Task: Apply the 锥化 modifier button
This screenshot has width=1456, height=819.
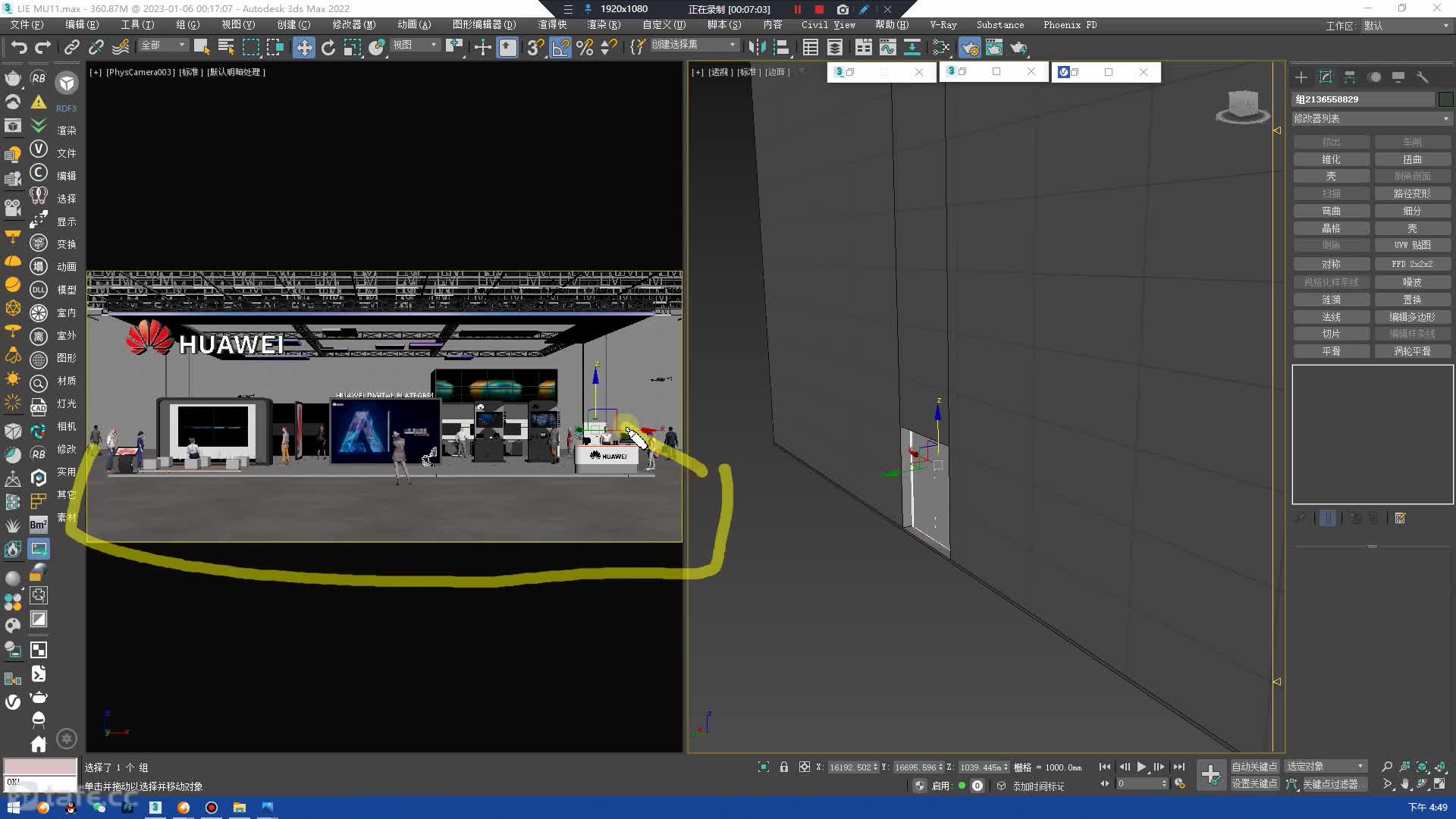Action: pyautogui.click(x=1332, y=160)
